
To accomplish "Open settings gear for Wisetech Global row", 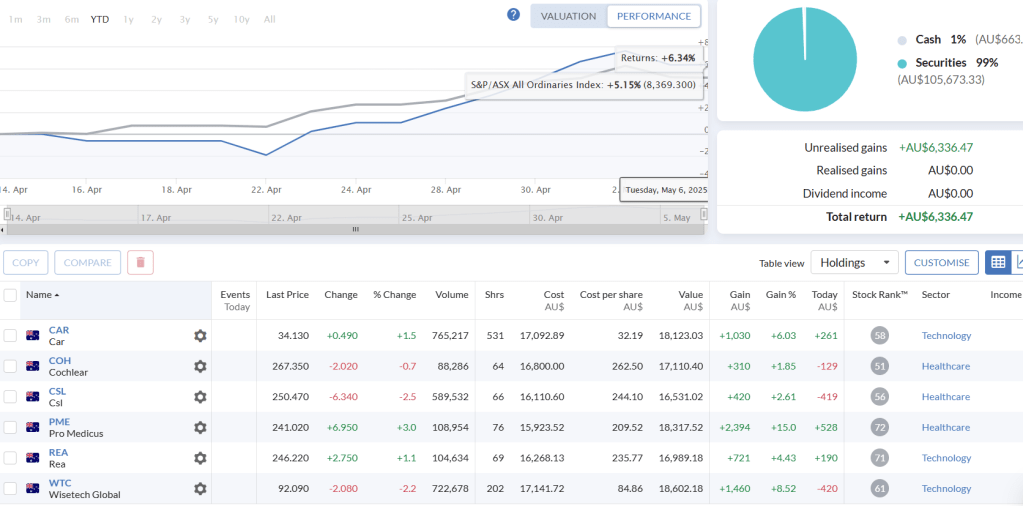I will coord(200,488).
